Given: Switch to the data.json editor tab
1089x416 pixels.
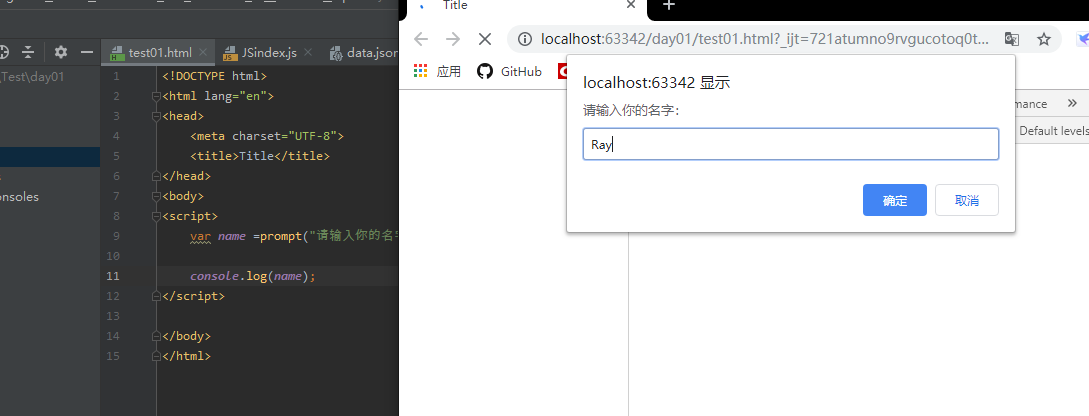Looking at the screenshot, I should click(364, 52).
